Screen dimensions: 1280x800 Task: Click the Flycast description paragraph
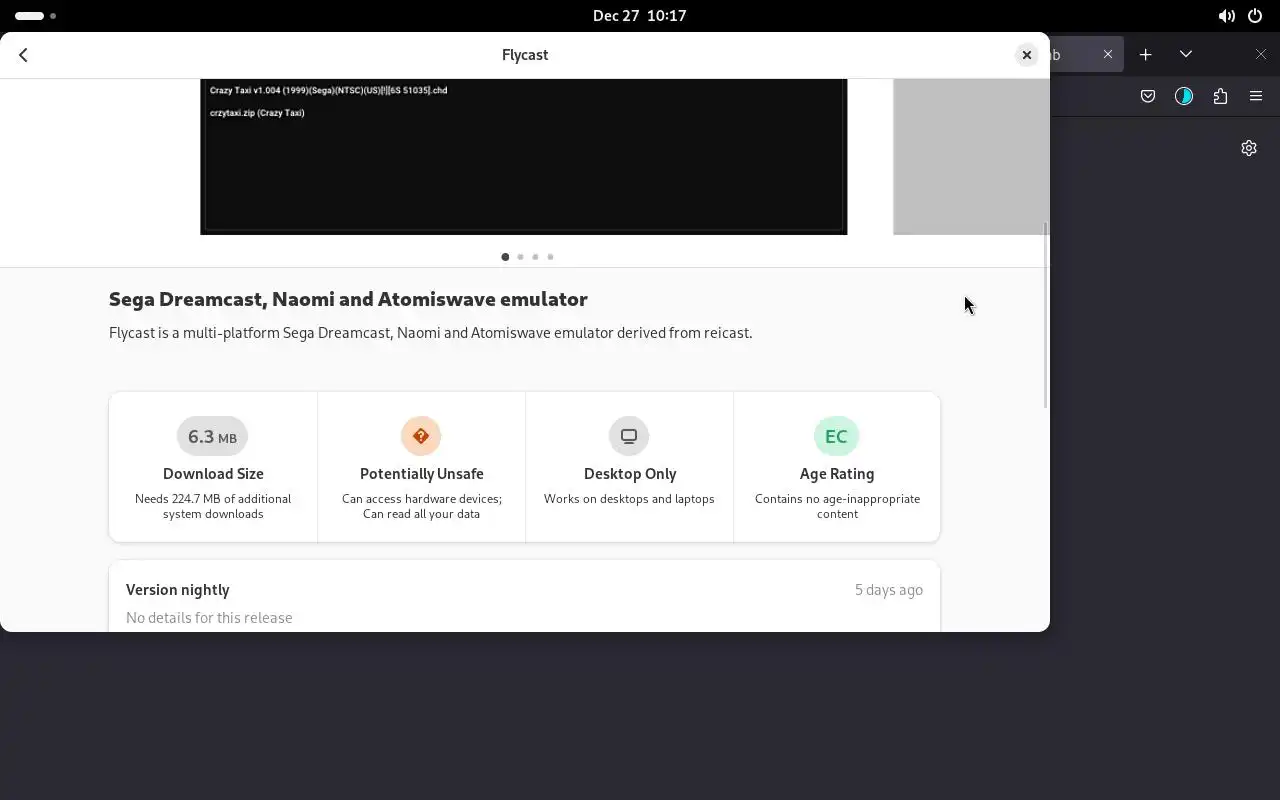pyautogui.click(x=430, y=333)
